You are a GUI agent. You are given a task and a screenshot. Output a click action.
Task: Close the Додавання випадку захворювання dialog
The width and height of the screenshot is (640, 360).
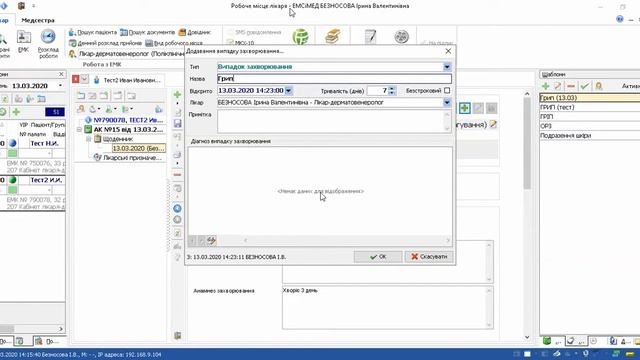coord(448,51)
